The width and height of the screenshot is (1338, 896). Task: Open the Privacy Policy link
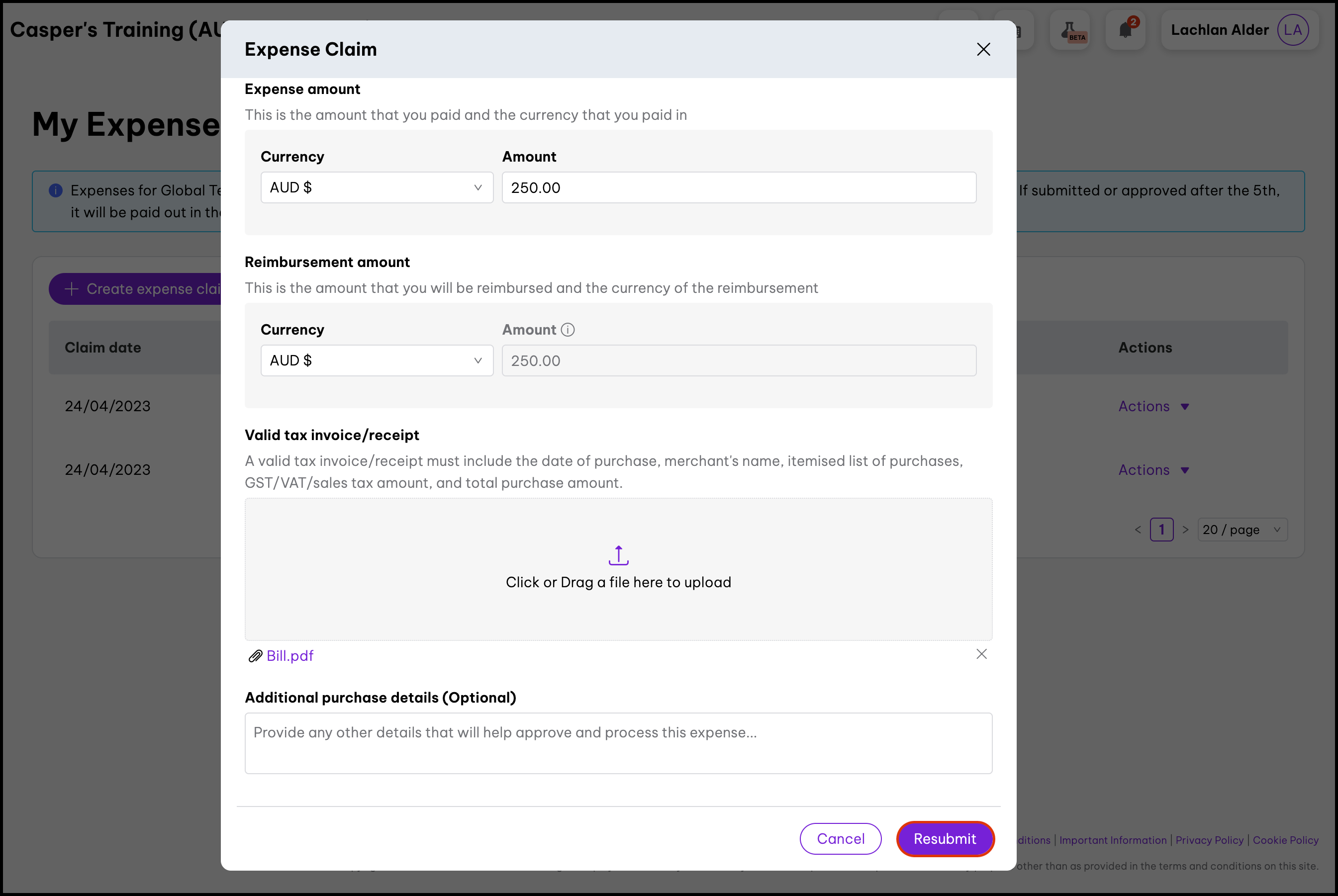(x=1209, y=840)
